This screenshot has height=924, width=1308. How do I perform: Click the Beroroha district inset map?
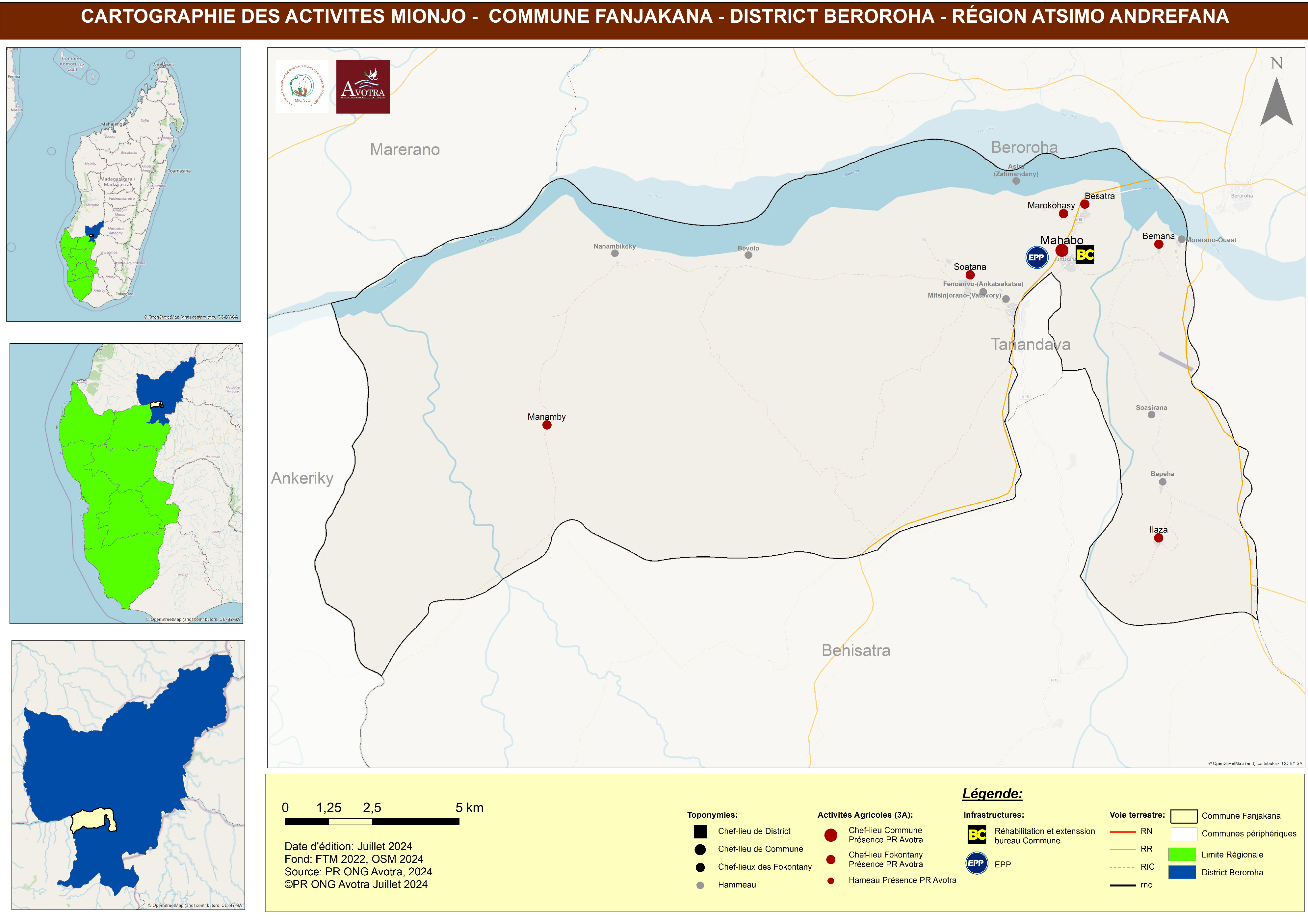[128, 774]
